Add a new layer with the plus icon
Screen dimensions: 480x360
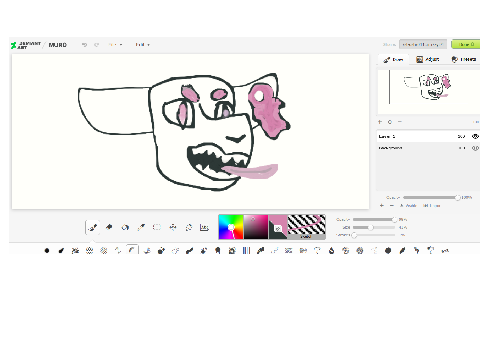tap(382, 206)
